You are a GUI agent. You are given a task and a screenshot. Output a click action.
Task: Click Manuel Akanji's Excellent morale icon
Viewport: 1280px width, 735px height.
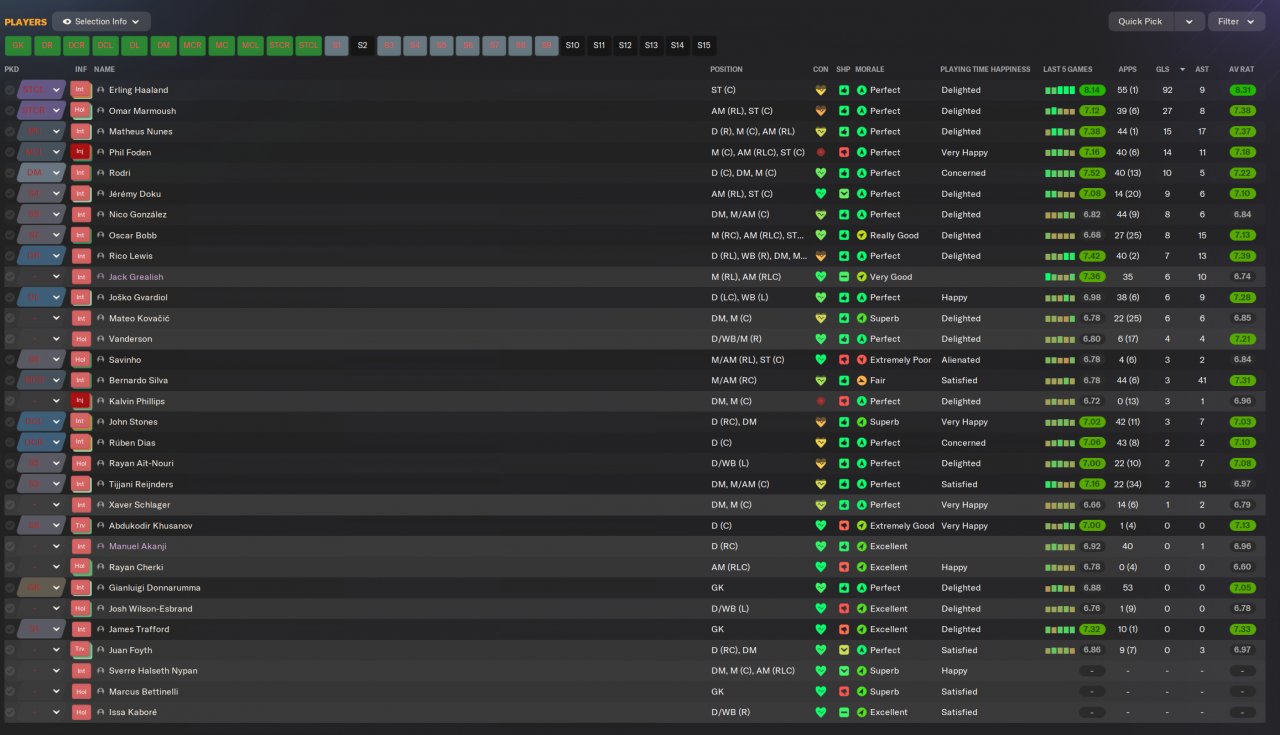tap(862, 546)
